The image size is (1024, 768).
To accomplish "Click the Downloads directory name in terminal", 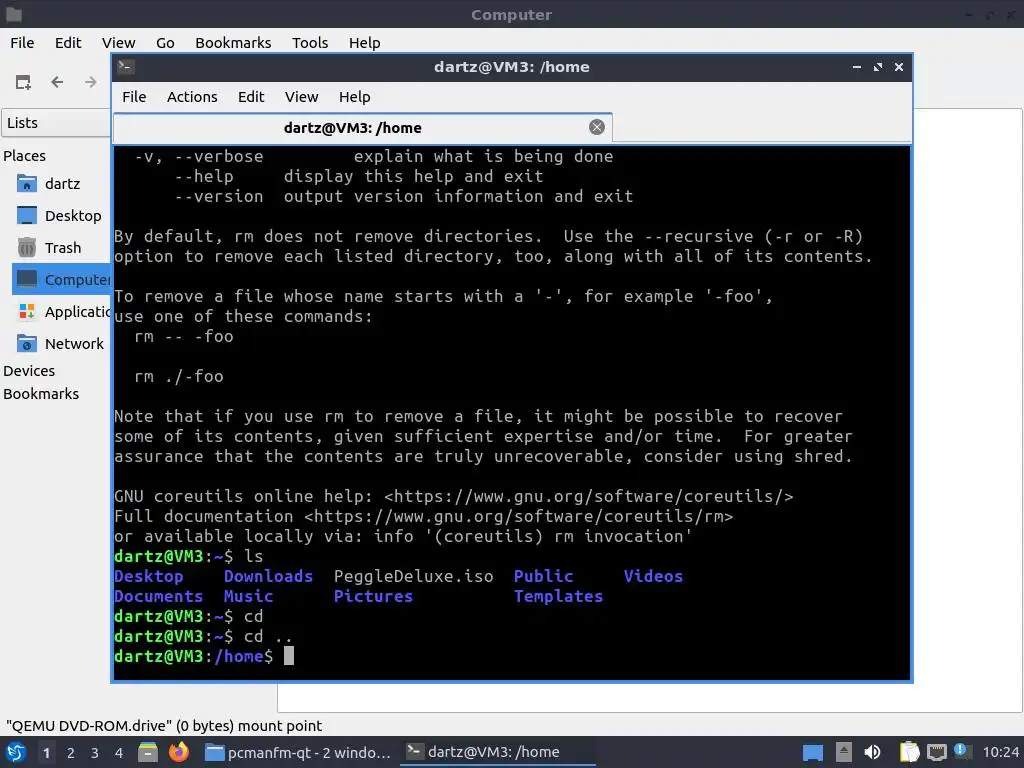I will coord(268,576).
